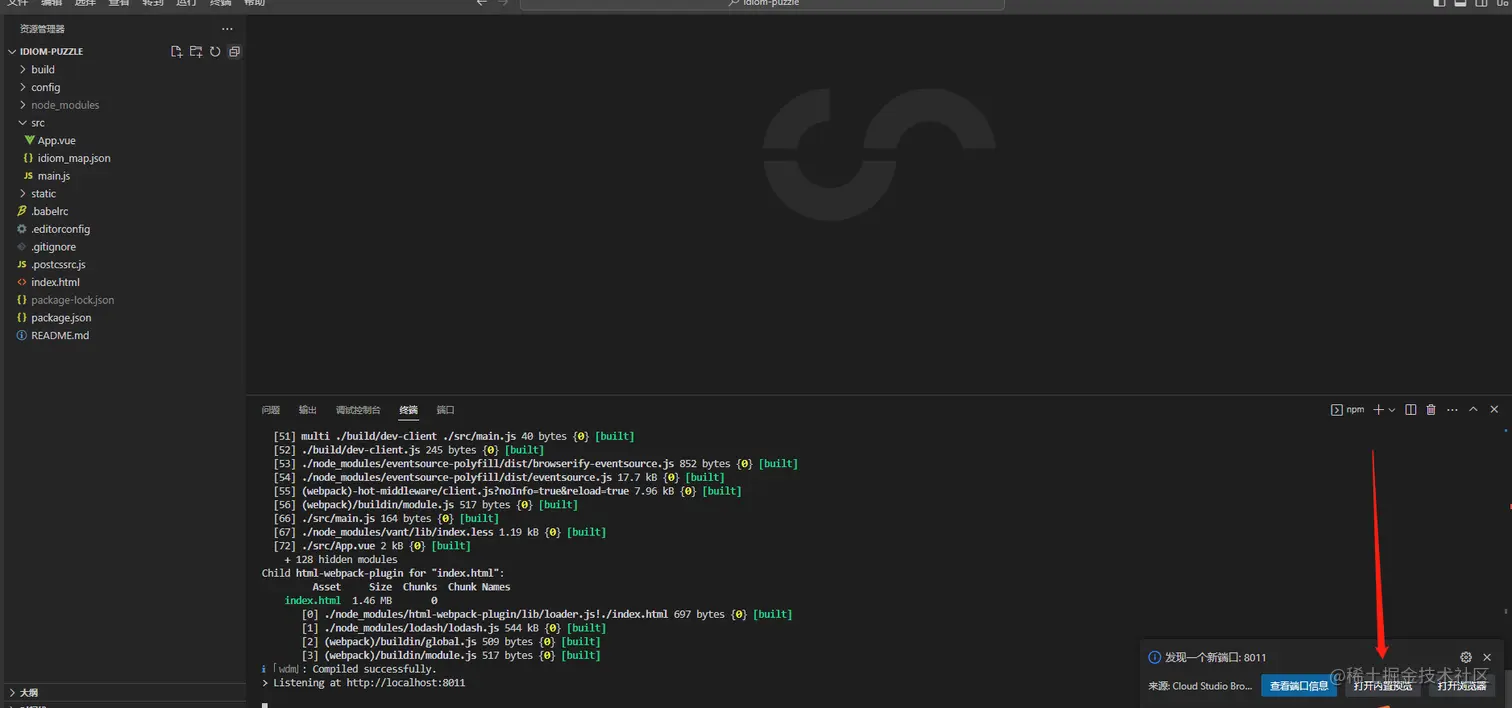Select the npm terminal instance
The image size is (1512, 708).
(1347, 409)
